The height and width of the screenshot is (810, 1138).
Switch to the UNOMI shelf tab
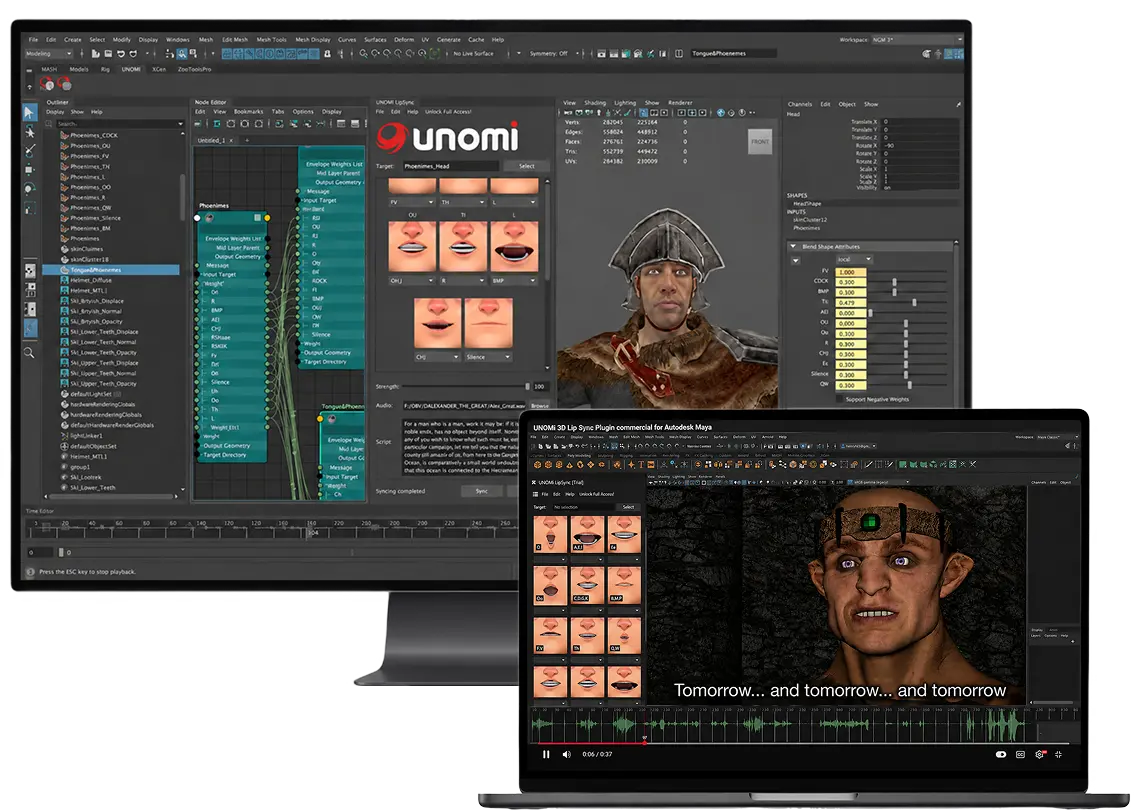pos(131,70)
